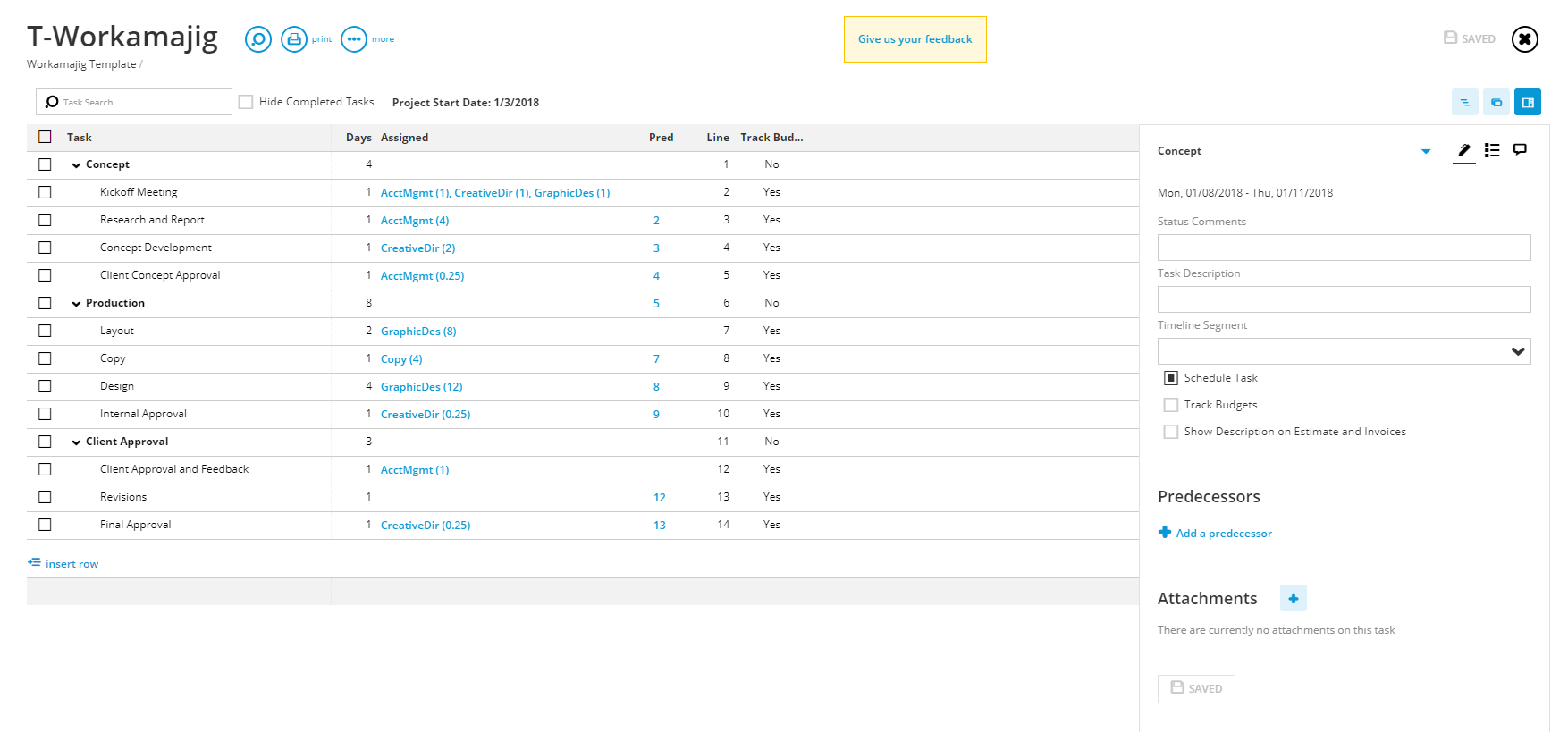
Task: Open CreativeDir (2) assignment link
Action: click(417, 248)
